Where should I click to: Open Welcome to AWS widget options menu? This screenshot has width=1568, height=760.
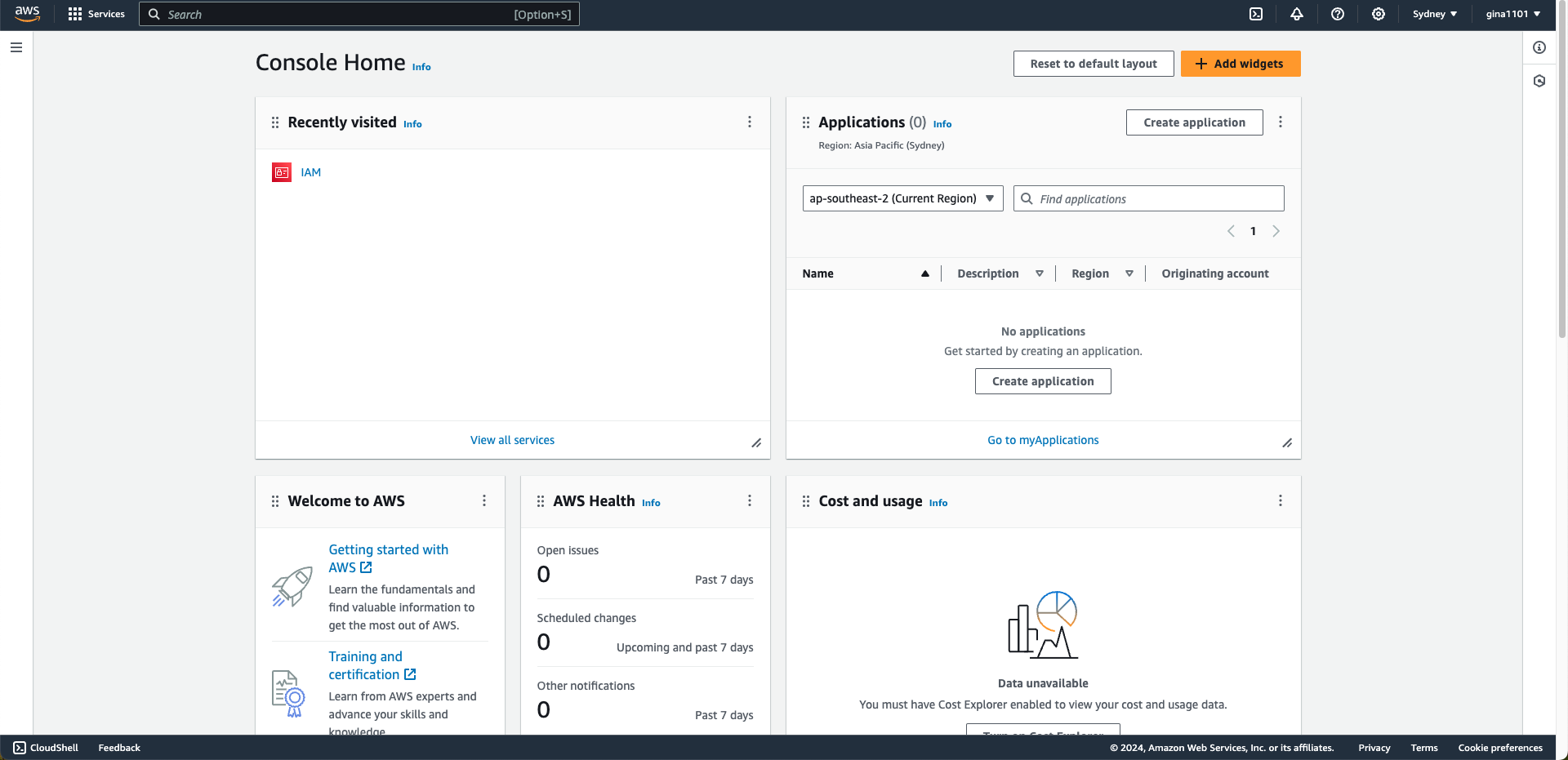(x=484, y=500)
